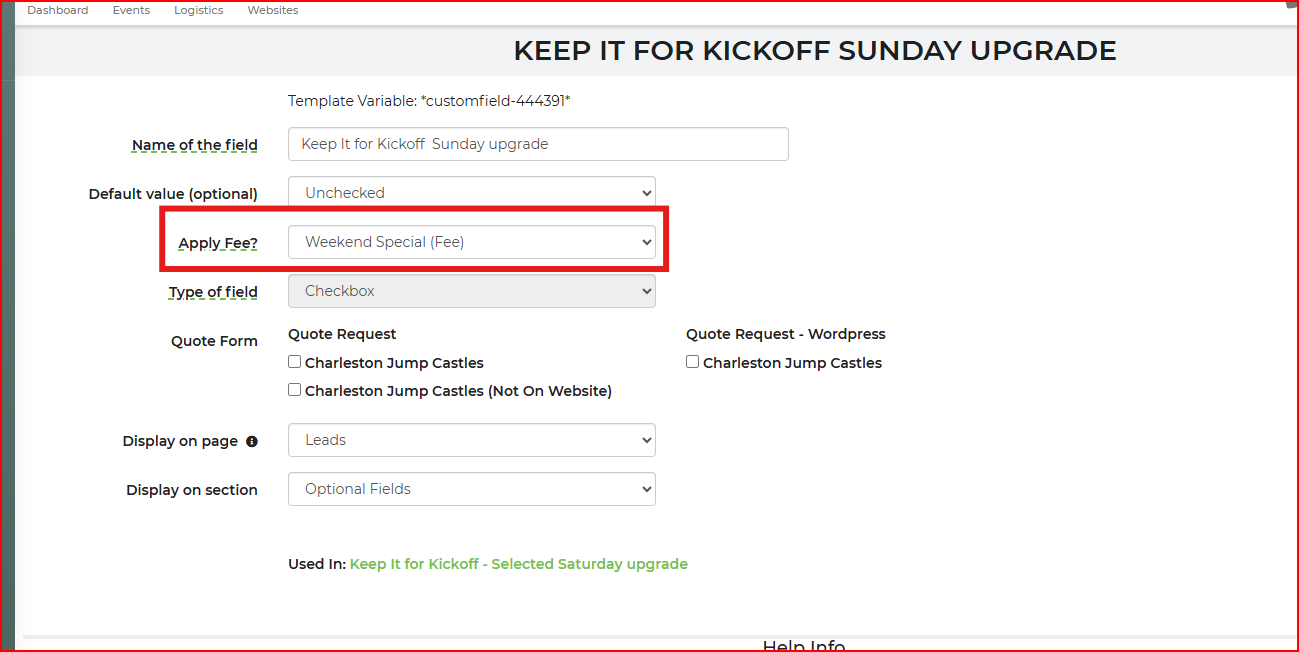Open the Websites menu

[273, 10]
